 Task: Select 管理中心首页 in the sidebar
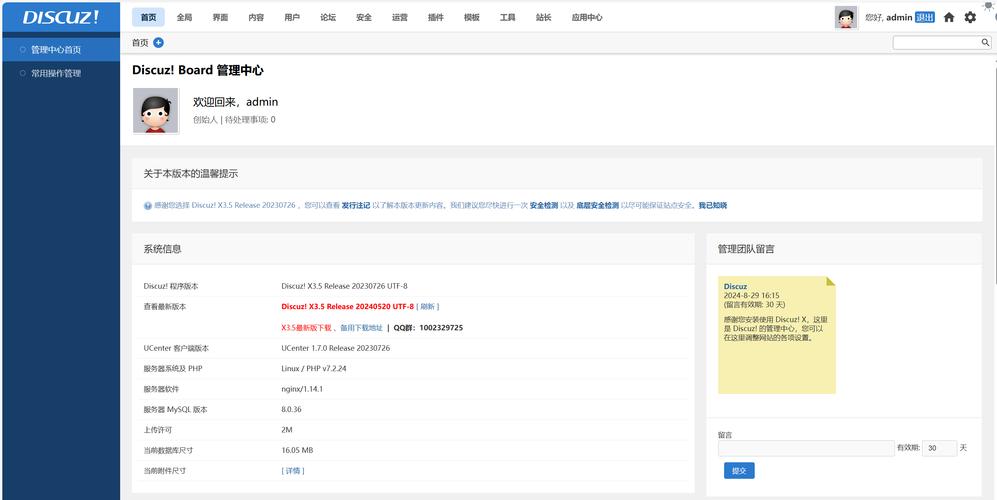(x=61, y=50)
